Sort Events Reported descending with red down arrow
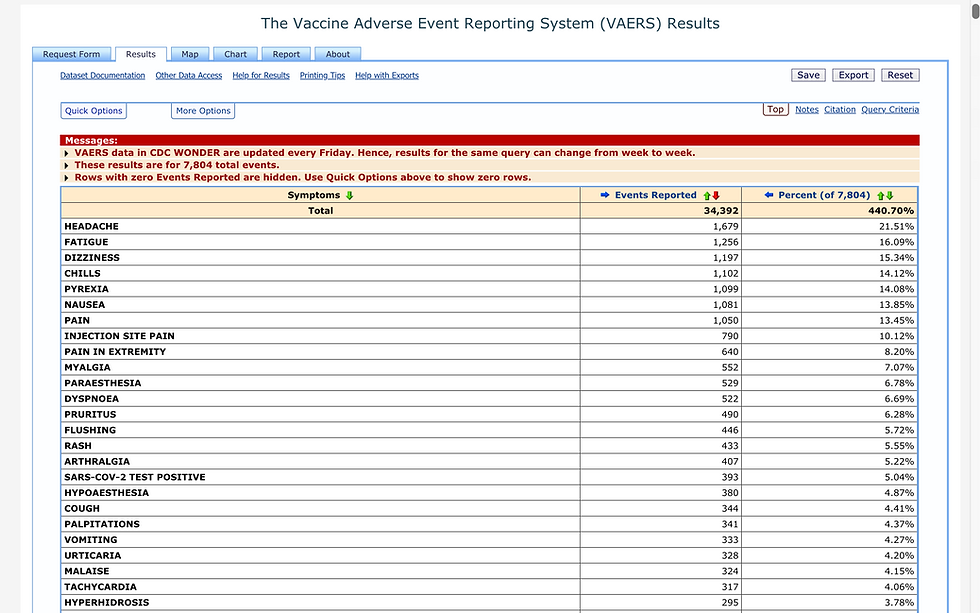 coord(716,196)
